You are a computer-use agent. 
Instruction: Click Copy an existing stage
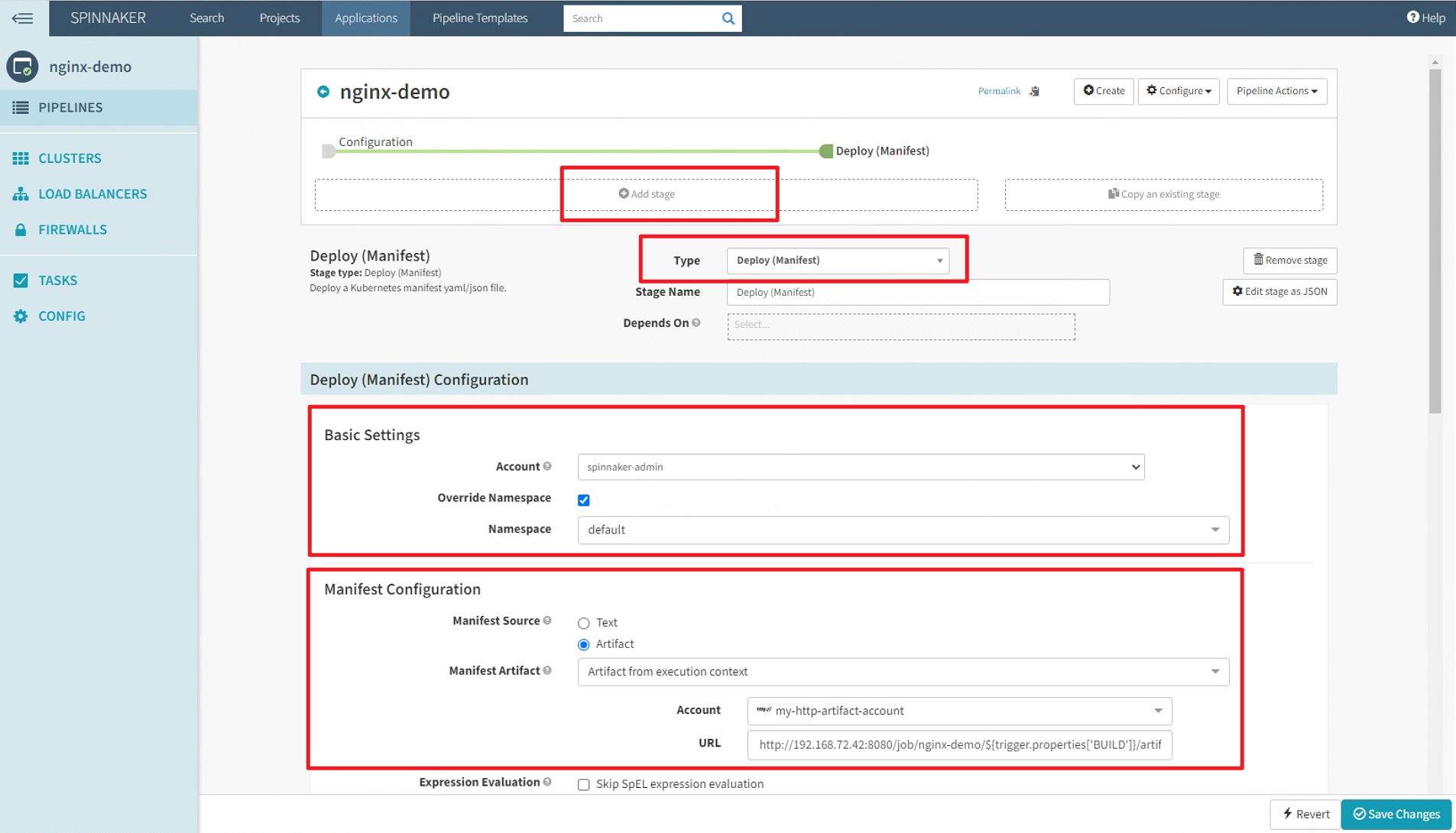pos(1163,194)
